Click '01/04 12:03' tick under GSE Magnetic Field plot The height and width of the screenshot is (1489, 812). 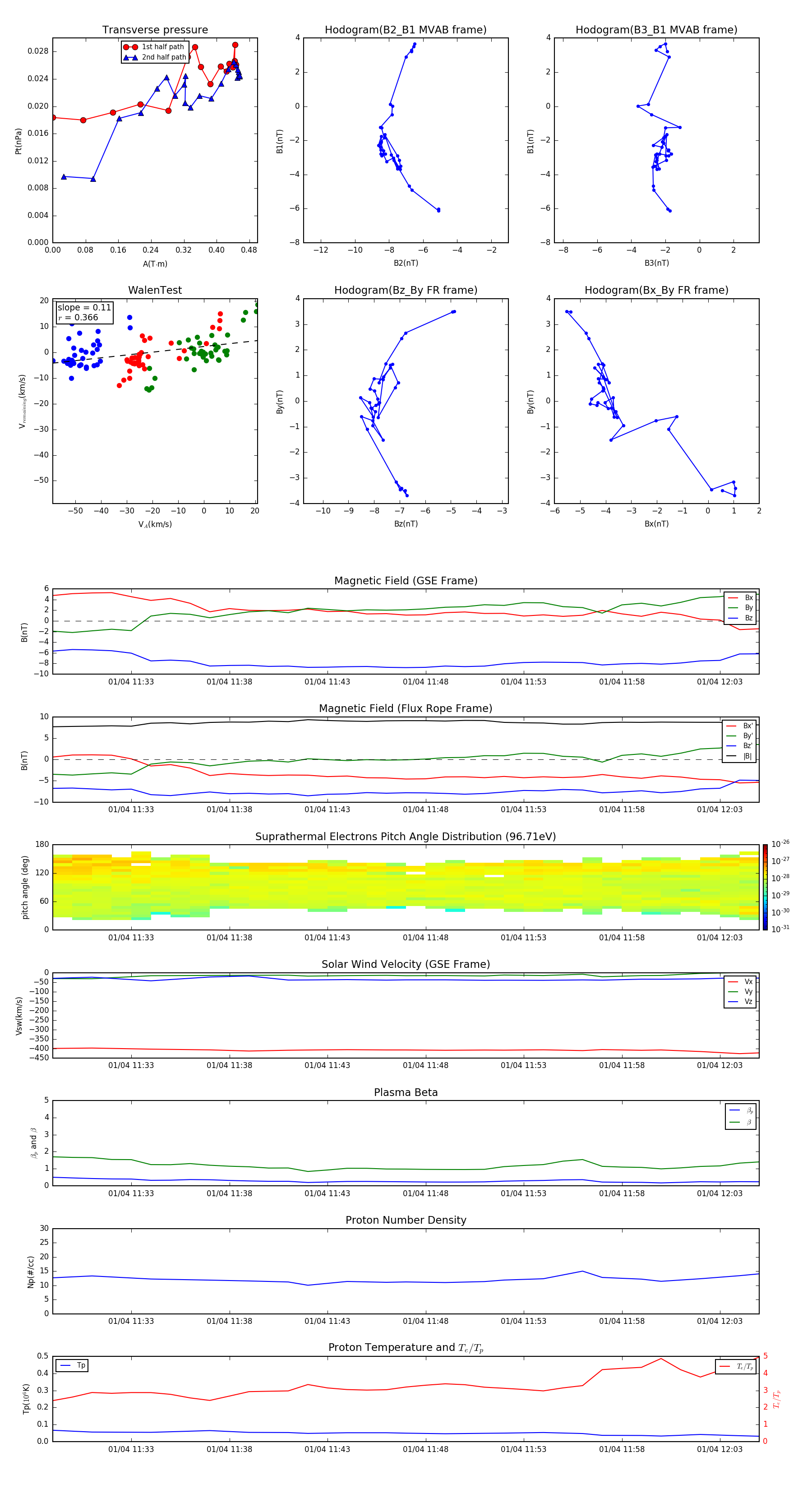(x=720, y=682)
